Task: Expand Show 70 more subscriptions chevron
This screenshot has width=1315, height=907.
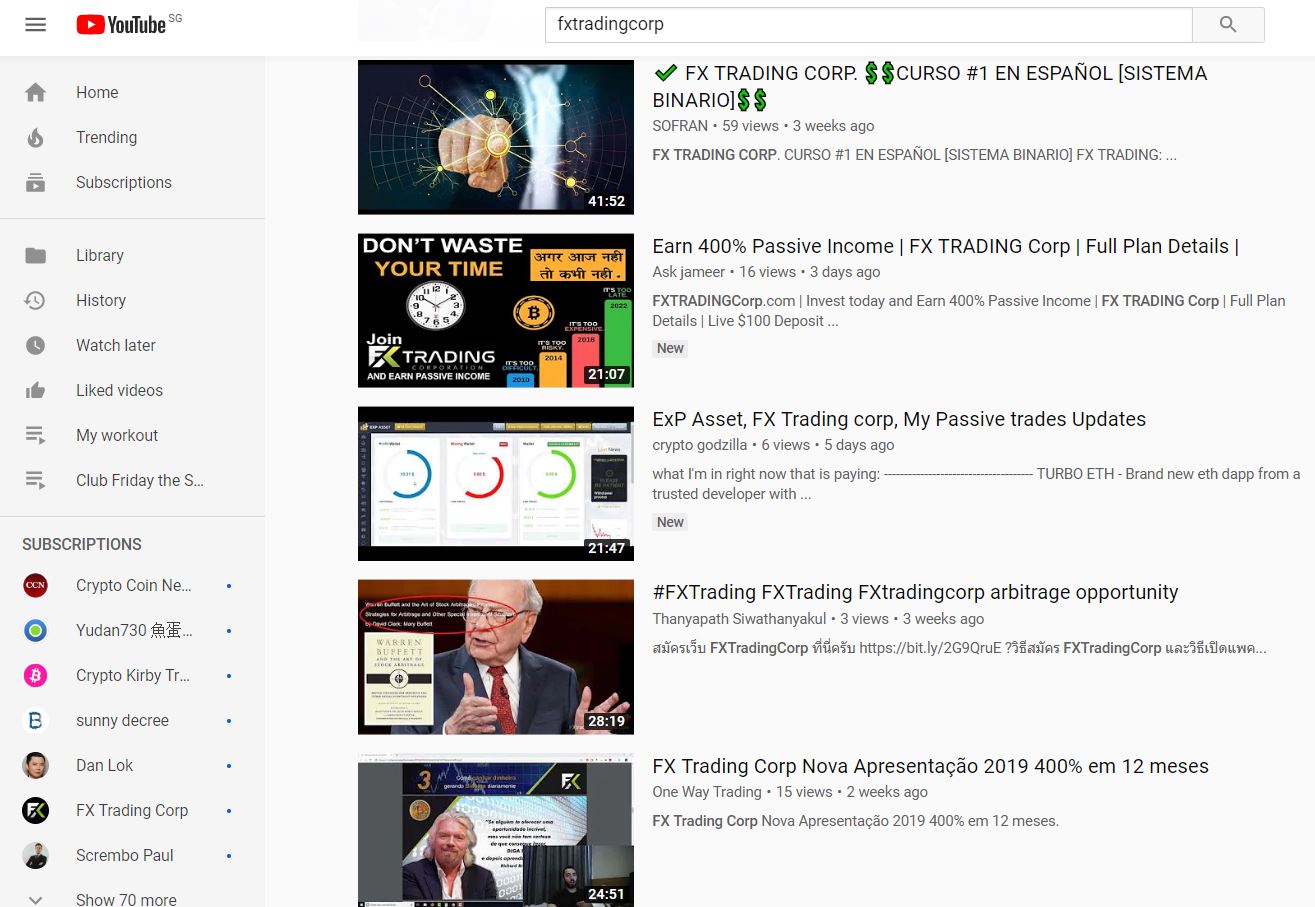Action: [x=36, y=899]
